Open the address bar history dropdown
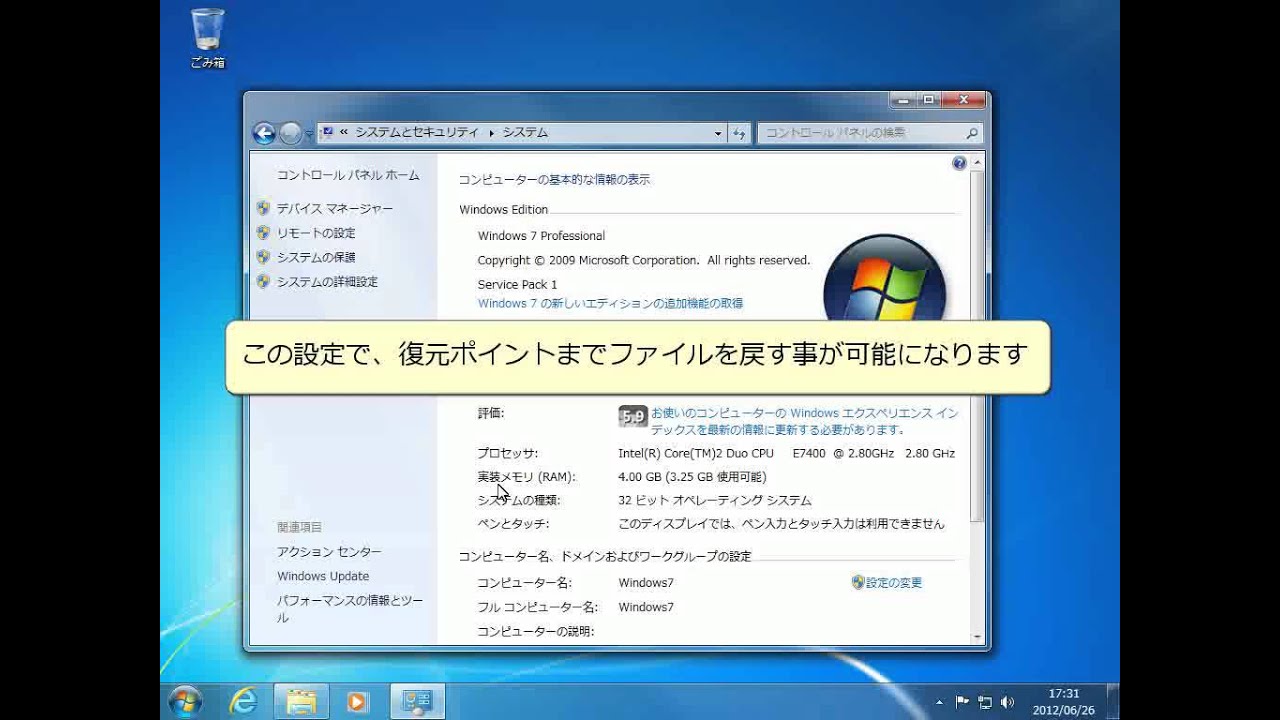The image size is (1280, 720). (718, 133)
